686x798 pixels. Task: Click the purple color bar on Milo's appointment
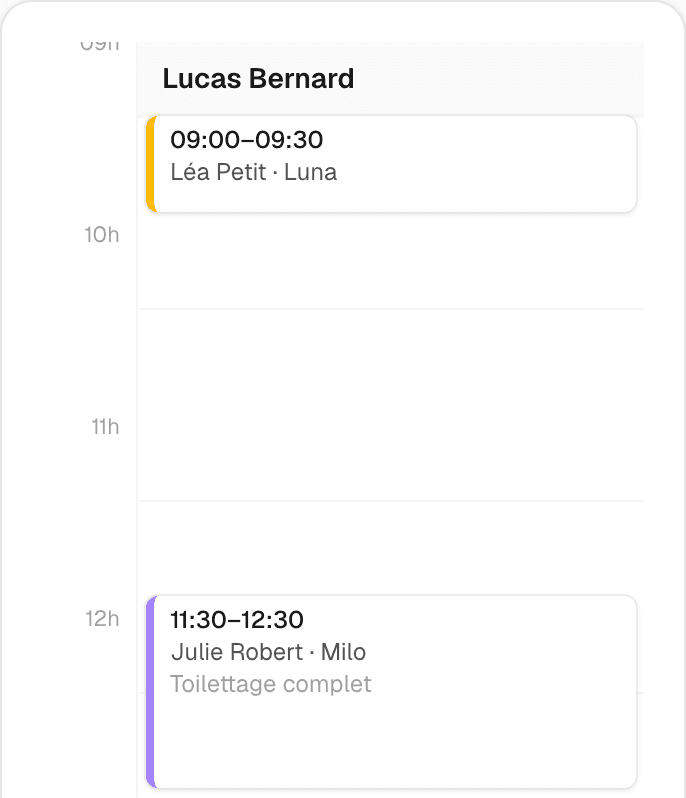pos(151,692)
